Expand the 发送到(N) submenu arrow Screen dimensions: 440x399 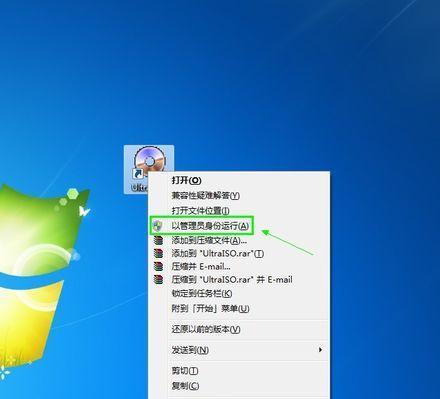coord(320,350)
